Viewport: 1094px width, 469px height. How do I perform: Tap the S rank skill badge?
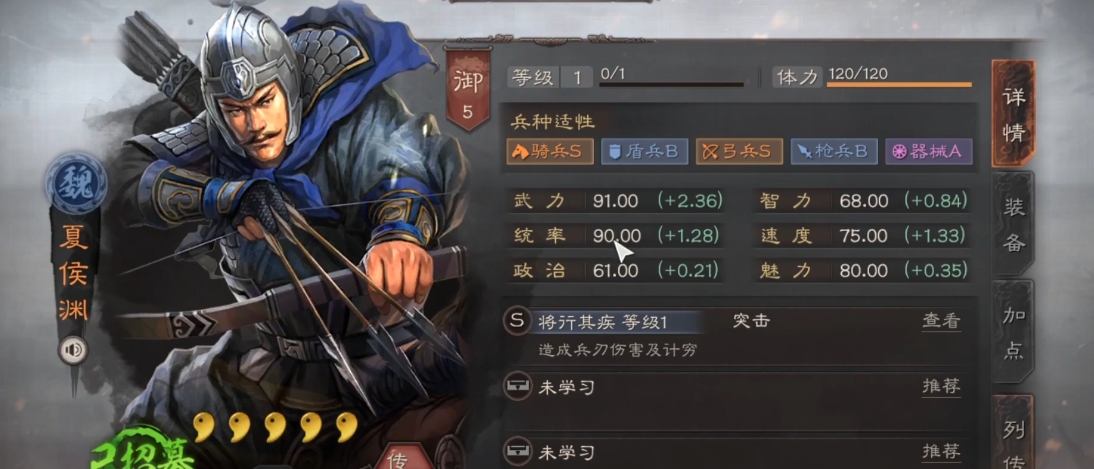coord(517,321)
